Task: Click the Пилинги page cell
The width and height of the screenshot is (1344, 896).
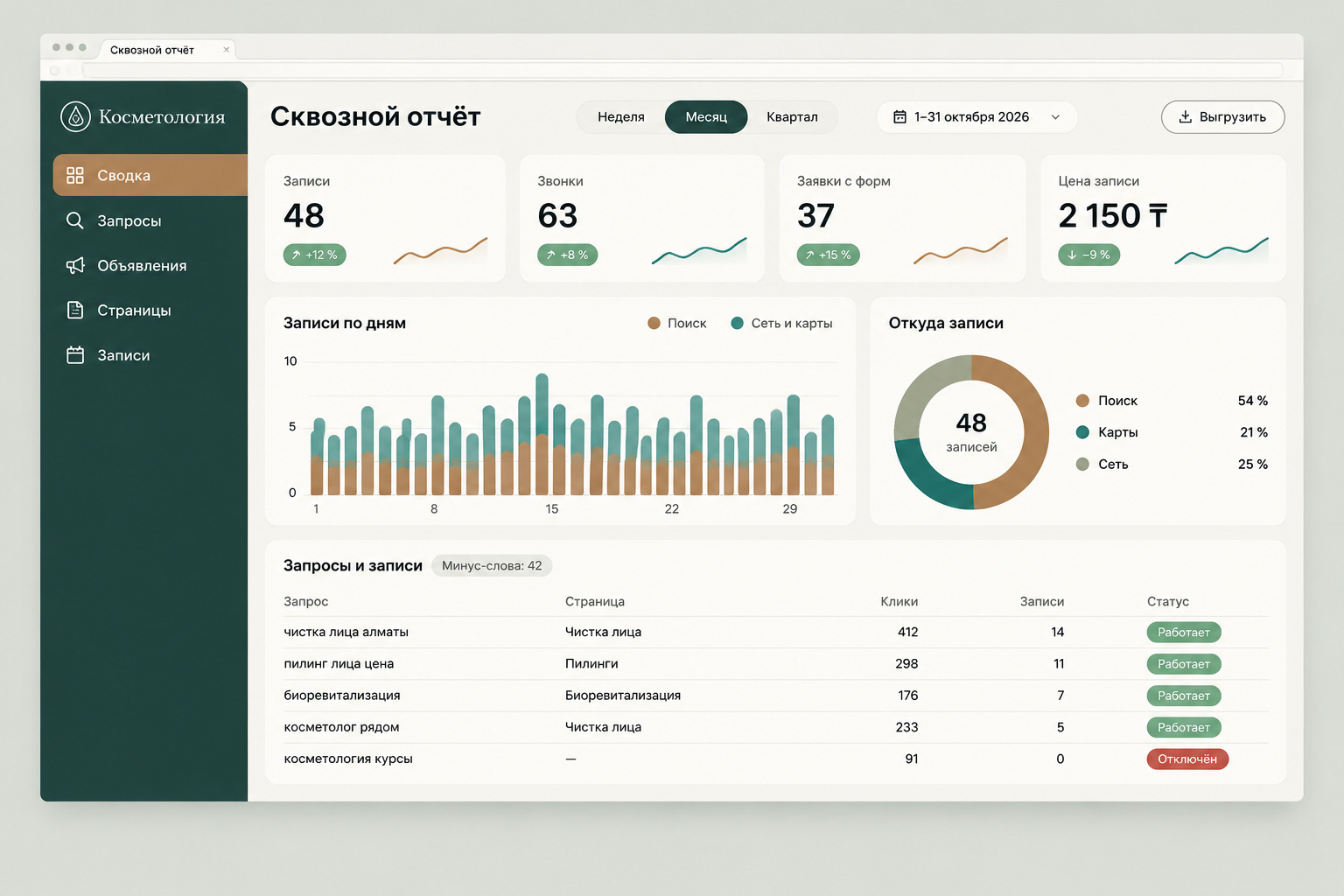Action: [591, 663]
